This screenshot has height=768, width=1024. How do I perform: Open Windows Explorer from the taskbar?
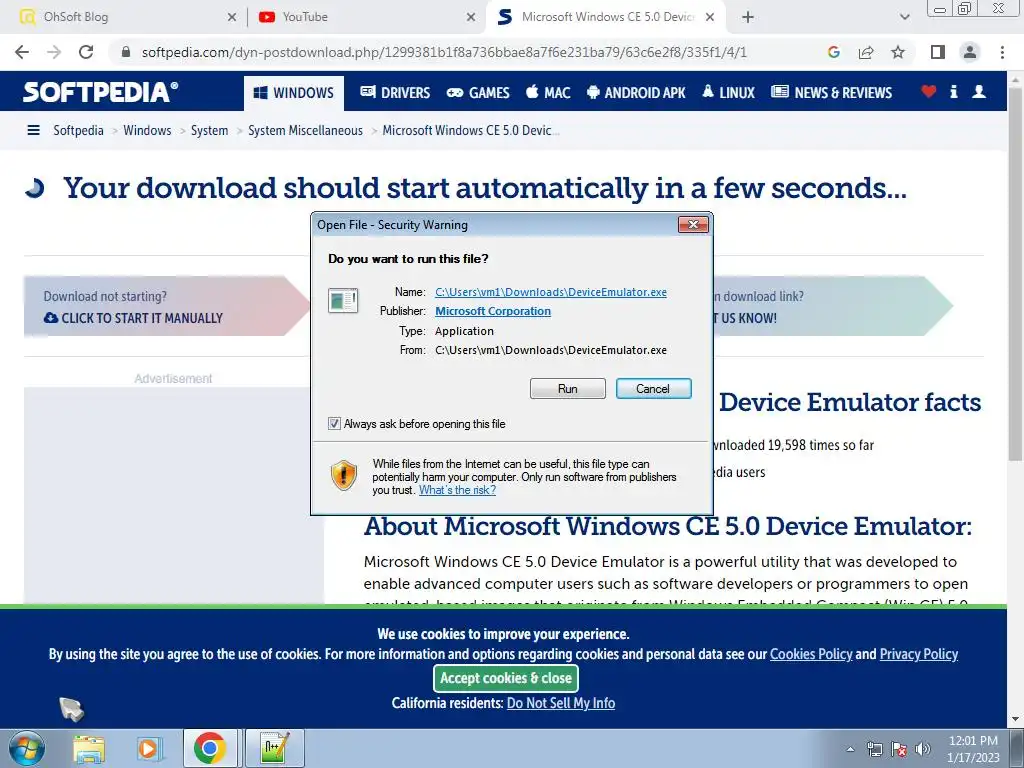point(89,748)
